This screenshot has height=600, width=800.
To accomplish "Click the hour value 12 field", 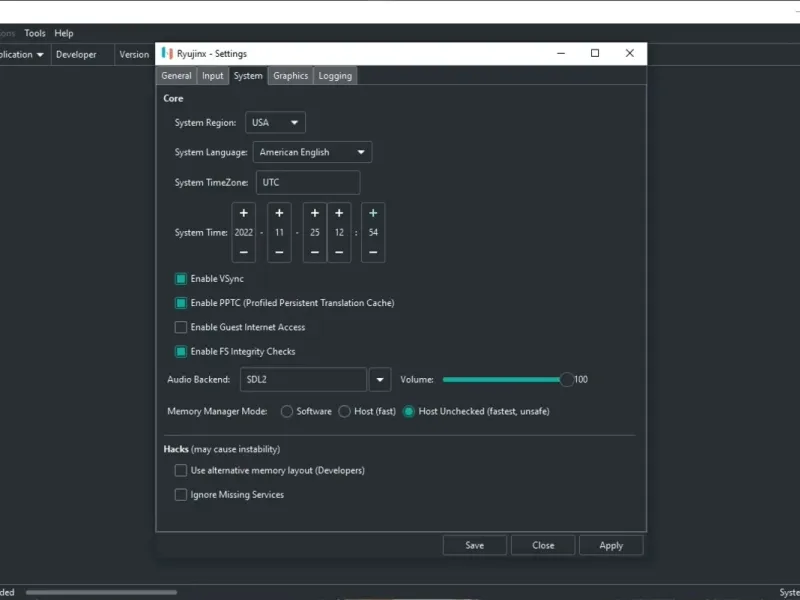I will 339,233.
